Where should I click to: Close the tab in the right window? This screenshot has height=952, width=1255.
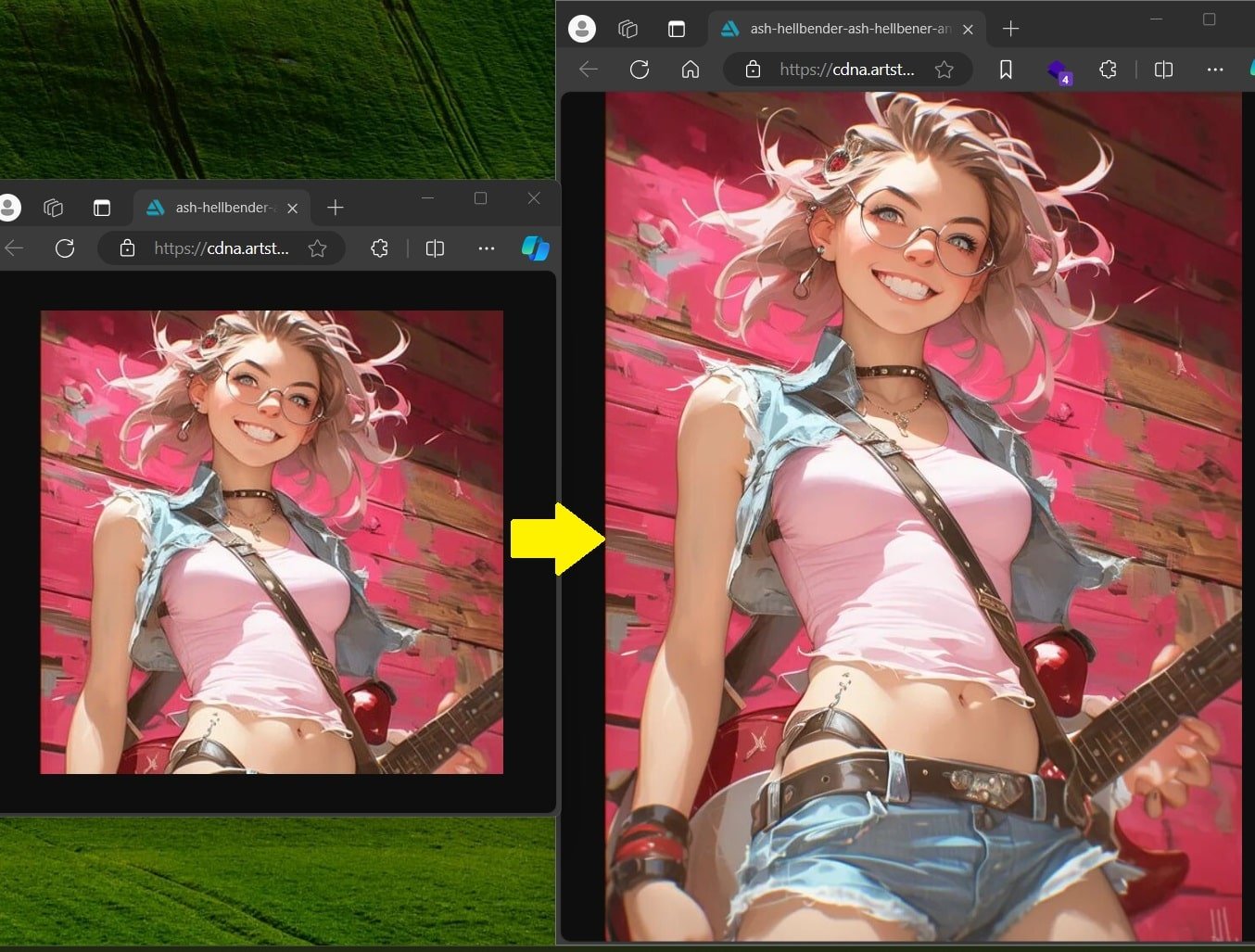coord(968,30)
